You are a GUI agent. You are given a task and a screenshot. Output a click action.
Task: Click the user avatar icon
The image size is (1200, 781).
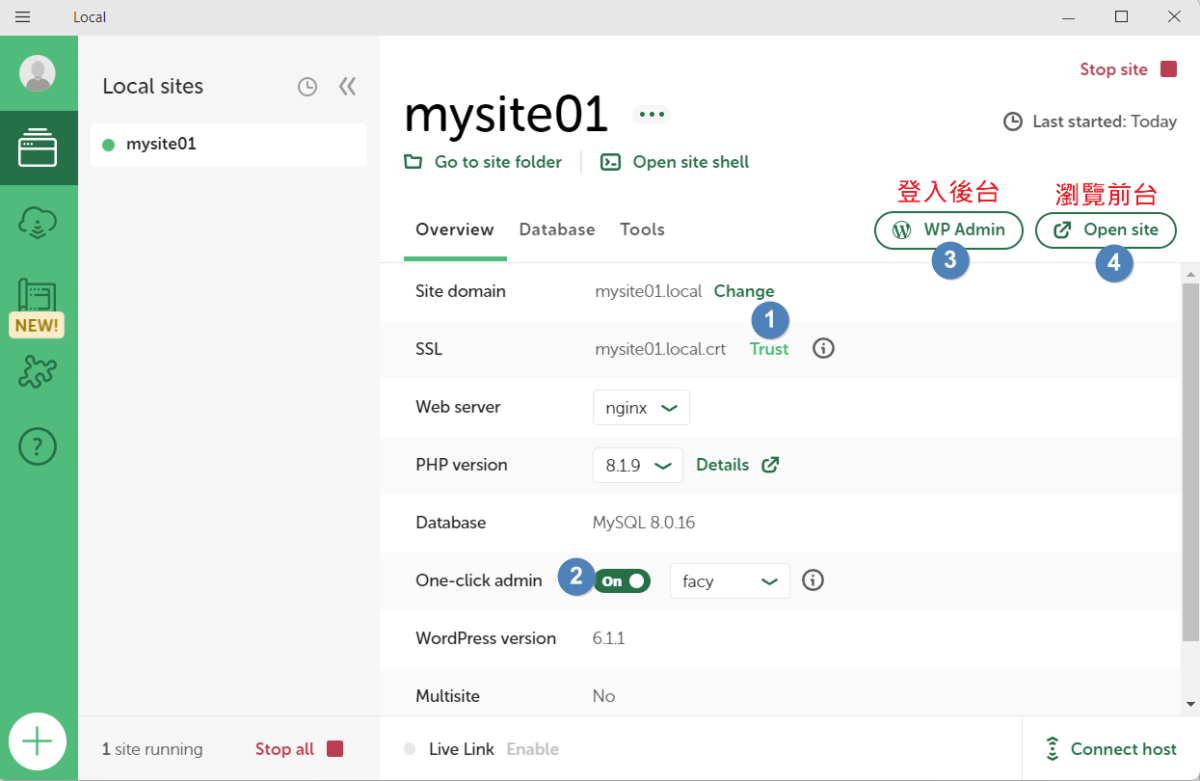pos(38,73)
